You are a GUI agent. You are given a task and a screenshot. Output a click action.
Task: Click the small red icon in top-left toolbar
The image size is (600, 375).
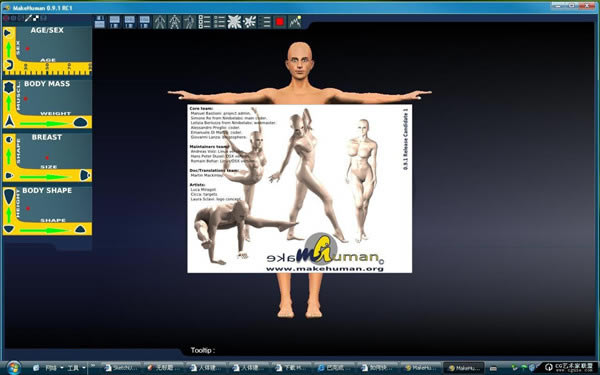(x=6, y=18)
